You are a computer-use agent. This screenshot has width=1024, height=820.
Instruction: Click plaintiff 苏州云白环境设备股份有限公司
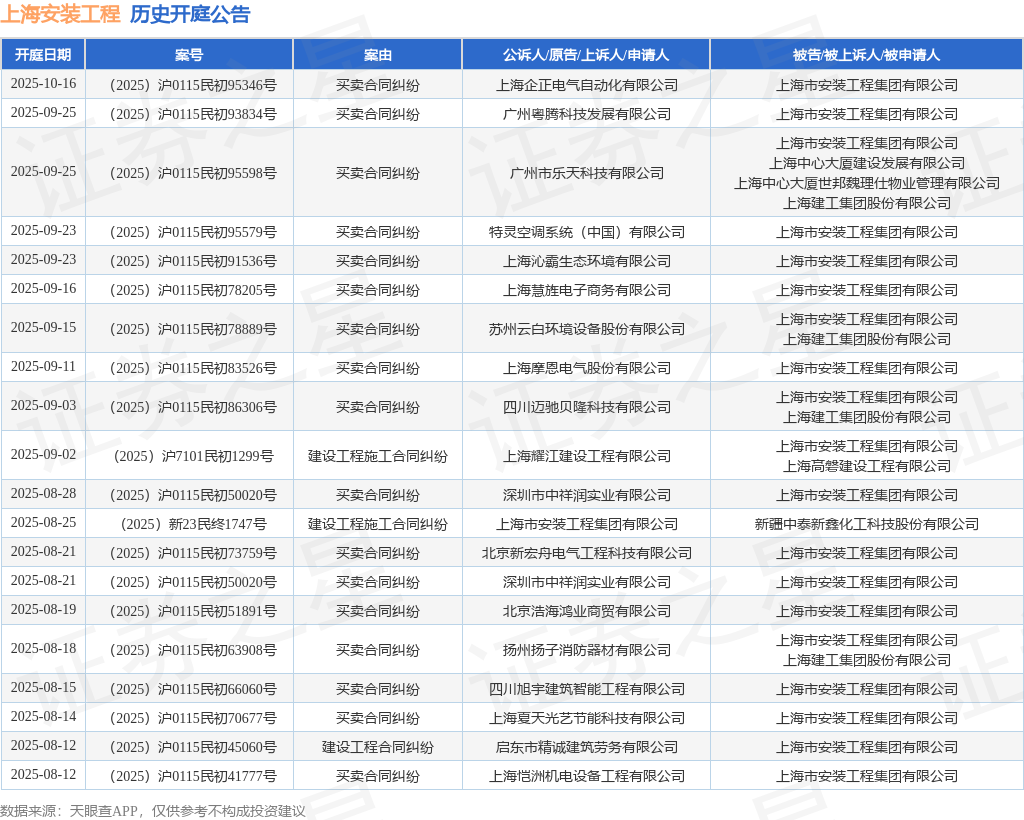pos(586,329)
